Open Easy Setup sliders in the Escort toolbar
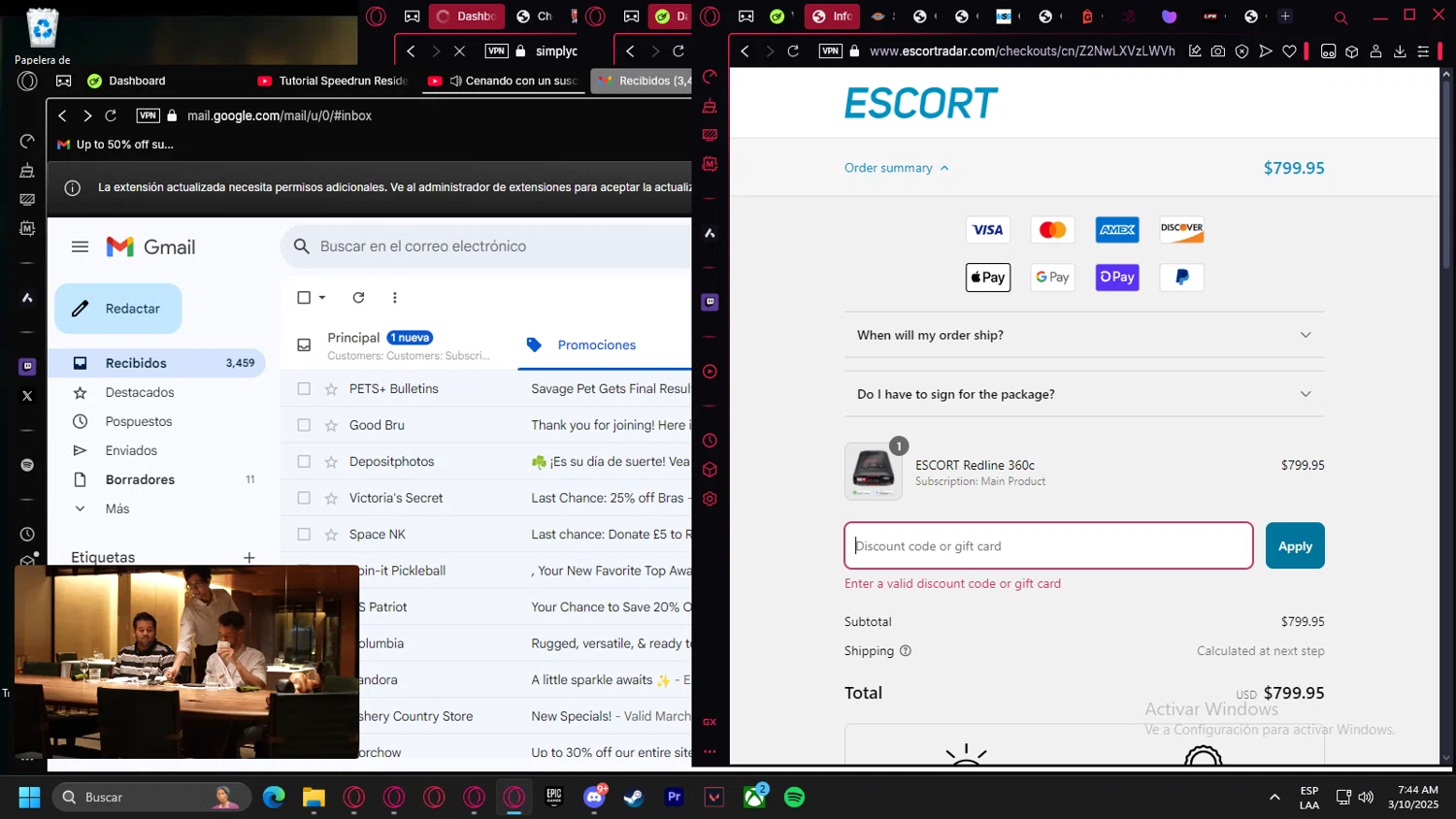Screen dimensions: 1456x819 click(x=1424, y=51)
